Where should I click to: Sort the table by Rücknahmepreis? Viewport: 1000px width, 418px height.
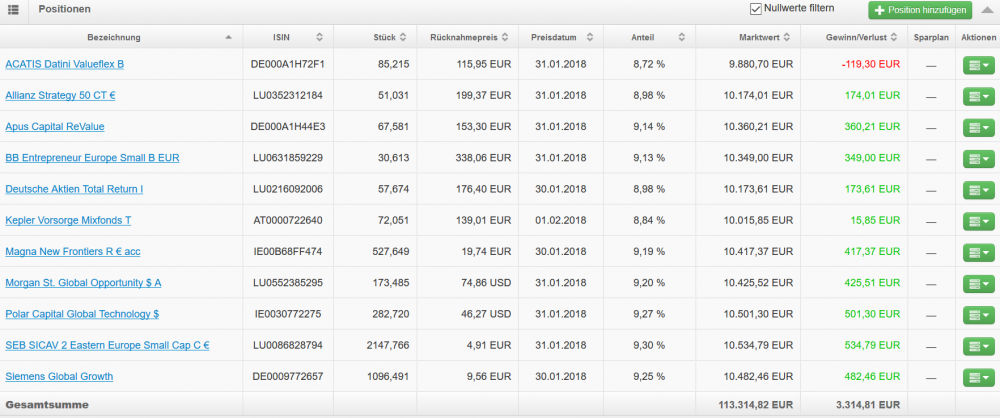point(505,38)
